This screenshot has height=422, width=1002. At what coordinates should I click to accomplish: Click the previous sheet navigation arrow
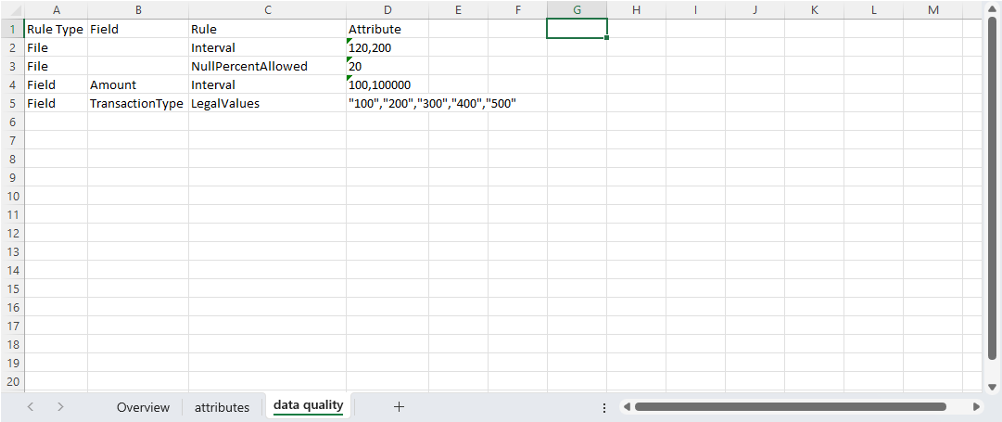[31, 407]
